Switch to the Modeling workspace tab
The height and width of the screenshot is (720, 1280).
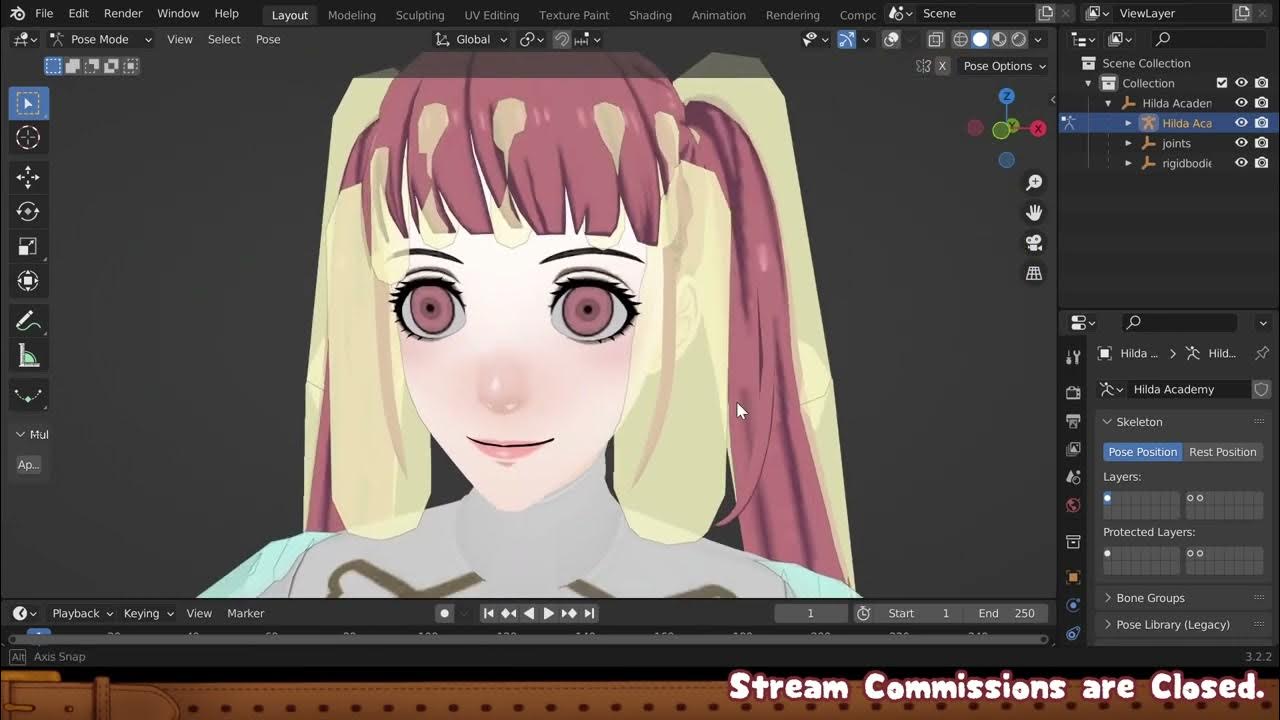[352, 15]
